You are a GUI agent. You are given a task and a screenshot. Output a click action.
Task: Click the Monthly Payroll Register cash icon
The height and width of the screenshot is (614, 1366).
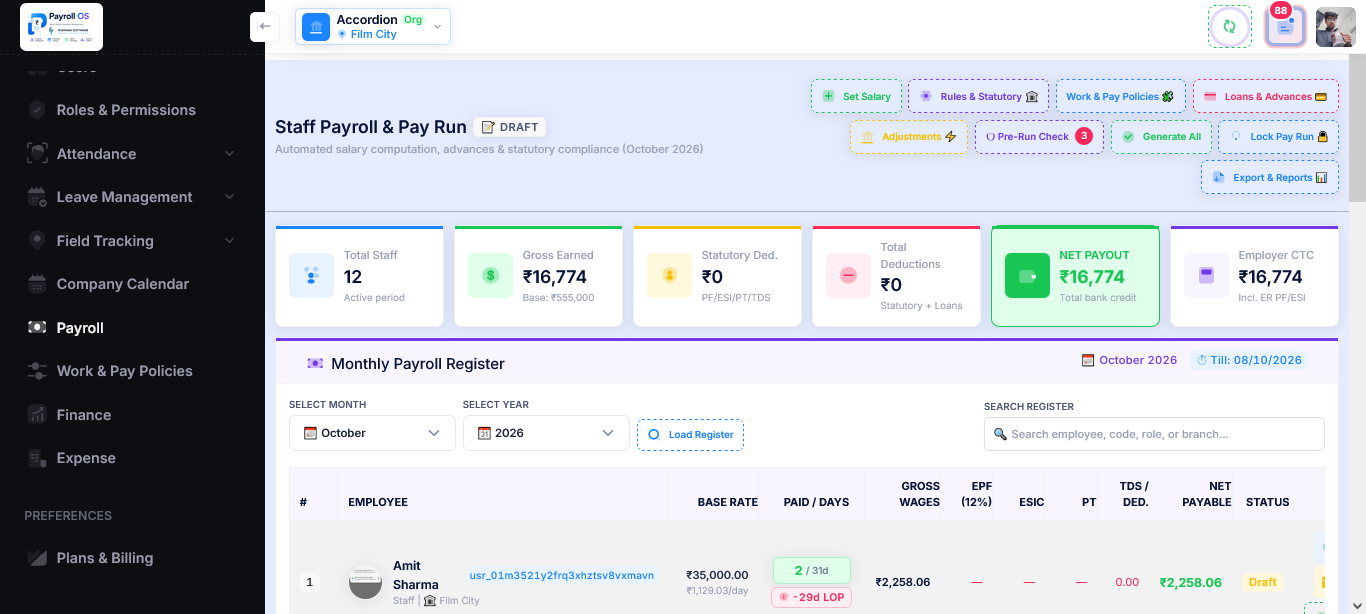[315, 364]
